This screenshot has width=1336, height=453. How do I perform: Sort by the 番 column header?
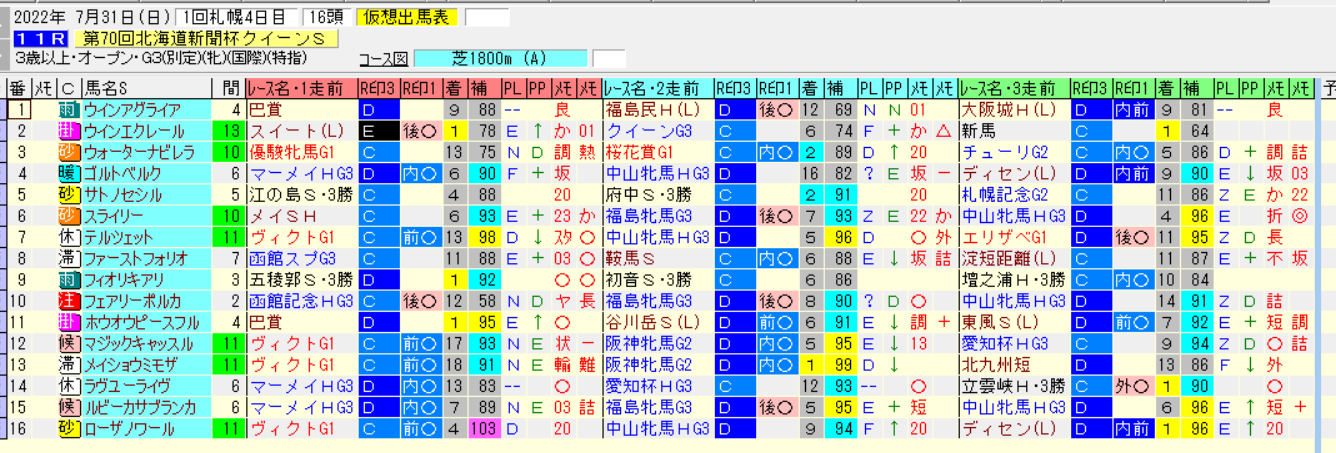click(x=20, y=89)
